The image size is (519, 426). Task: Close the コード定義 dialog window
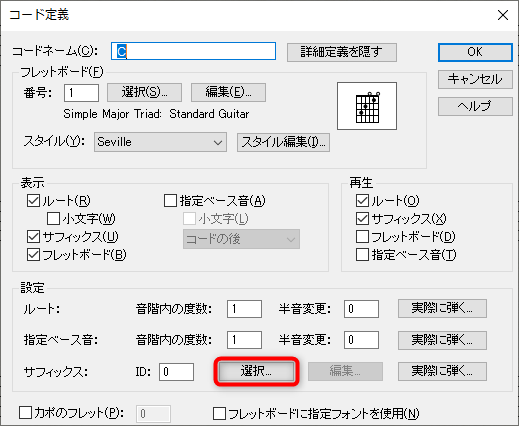point(503,15)
